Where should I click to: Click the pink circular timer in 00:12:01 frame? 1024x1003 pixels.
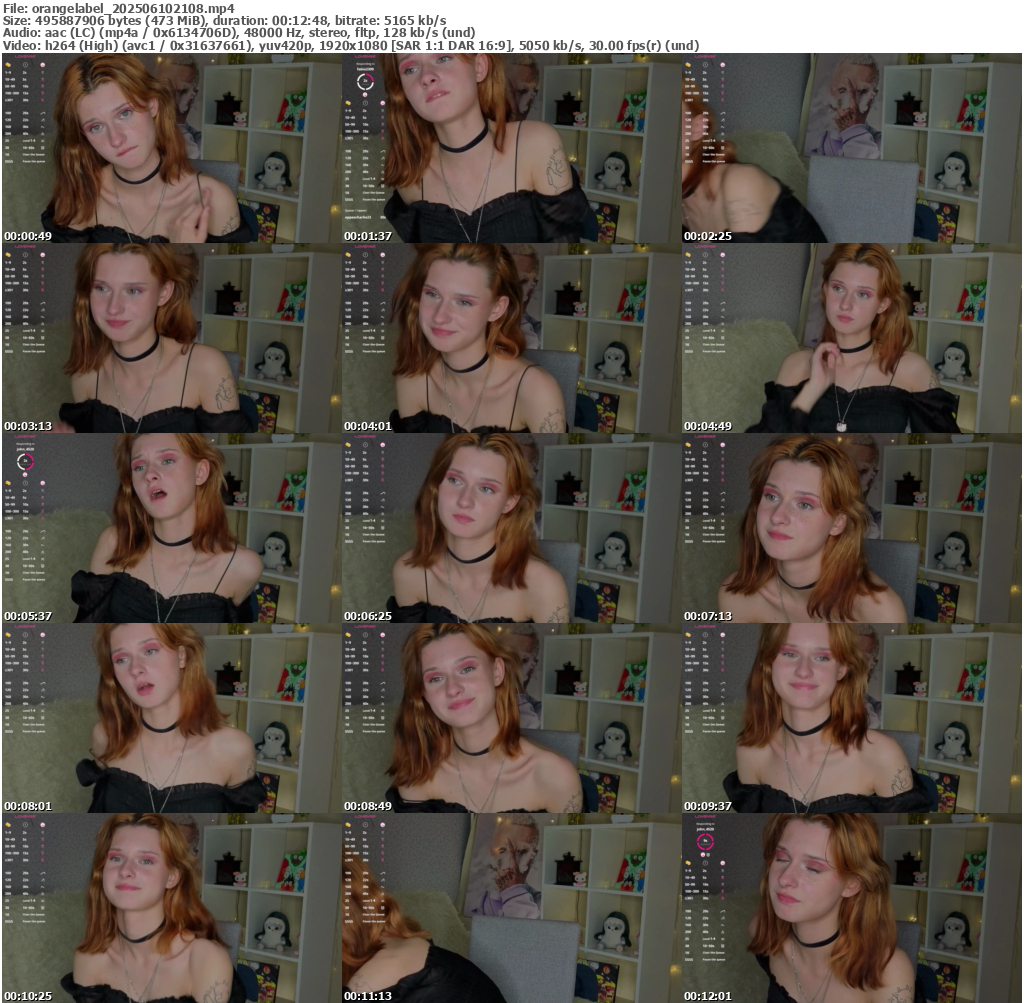point(704,842)
